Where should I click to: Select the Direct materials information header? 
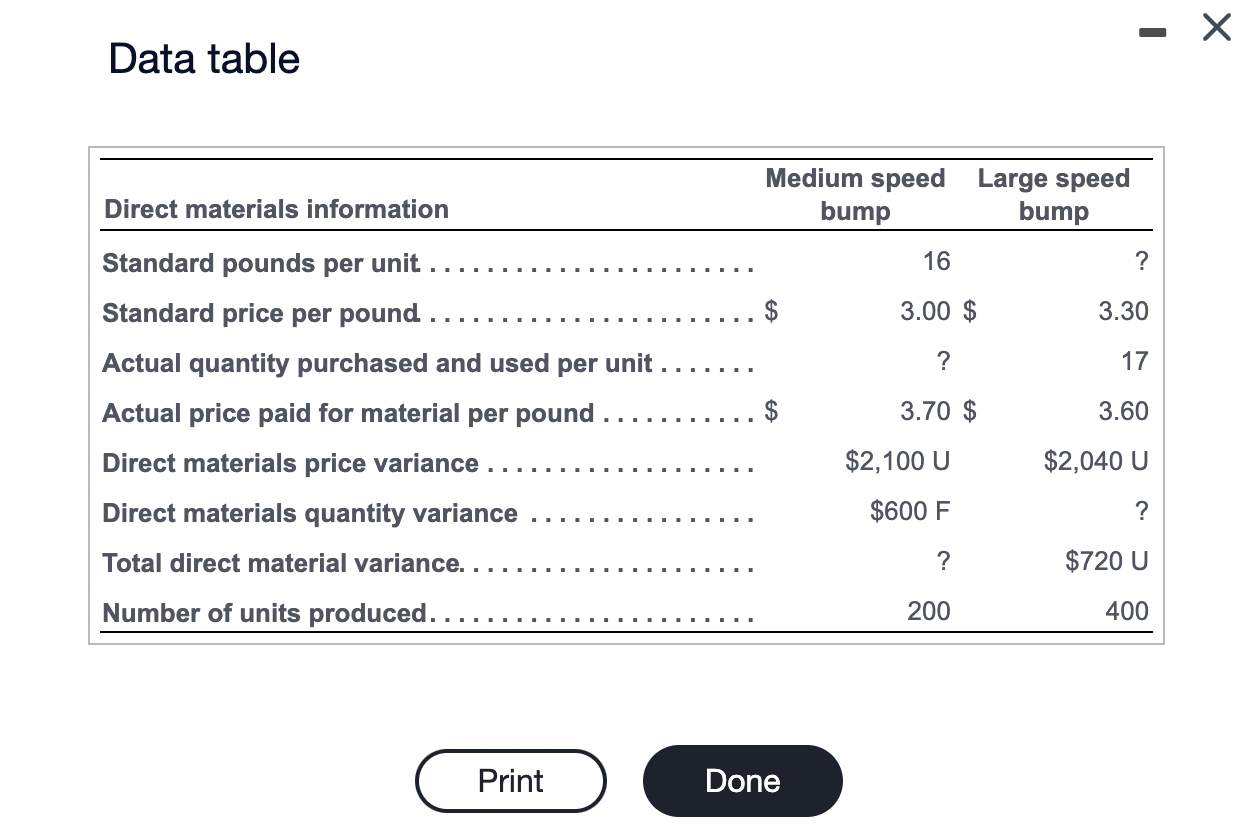coord(277,209)
